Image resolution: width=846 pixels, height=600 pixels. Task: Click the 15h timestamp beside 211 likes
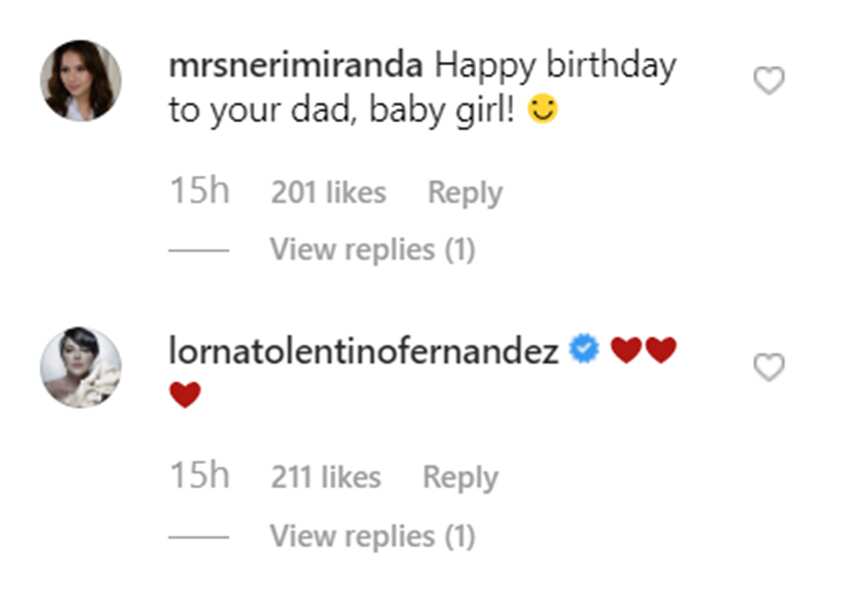click(x=200, y=475)
